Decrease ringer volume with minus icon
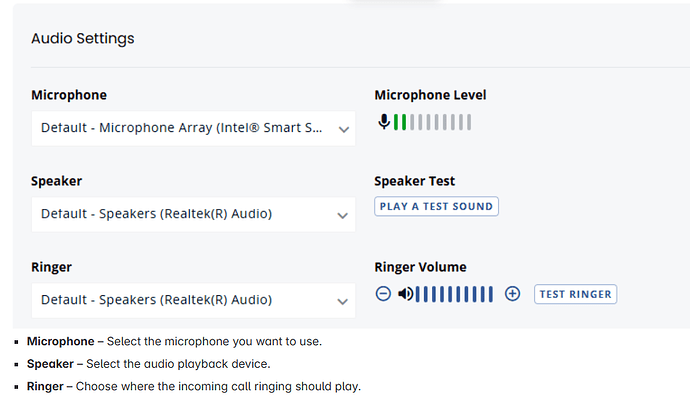The height and width of the screenshot is (398, 690). coord(383,294)
